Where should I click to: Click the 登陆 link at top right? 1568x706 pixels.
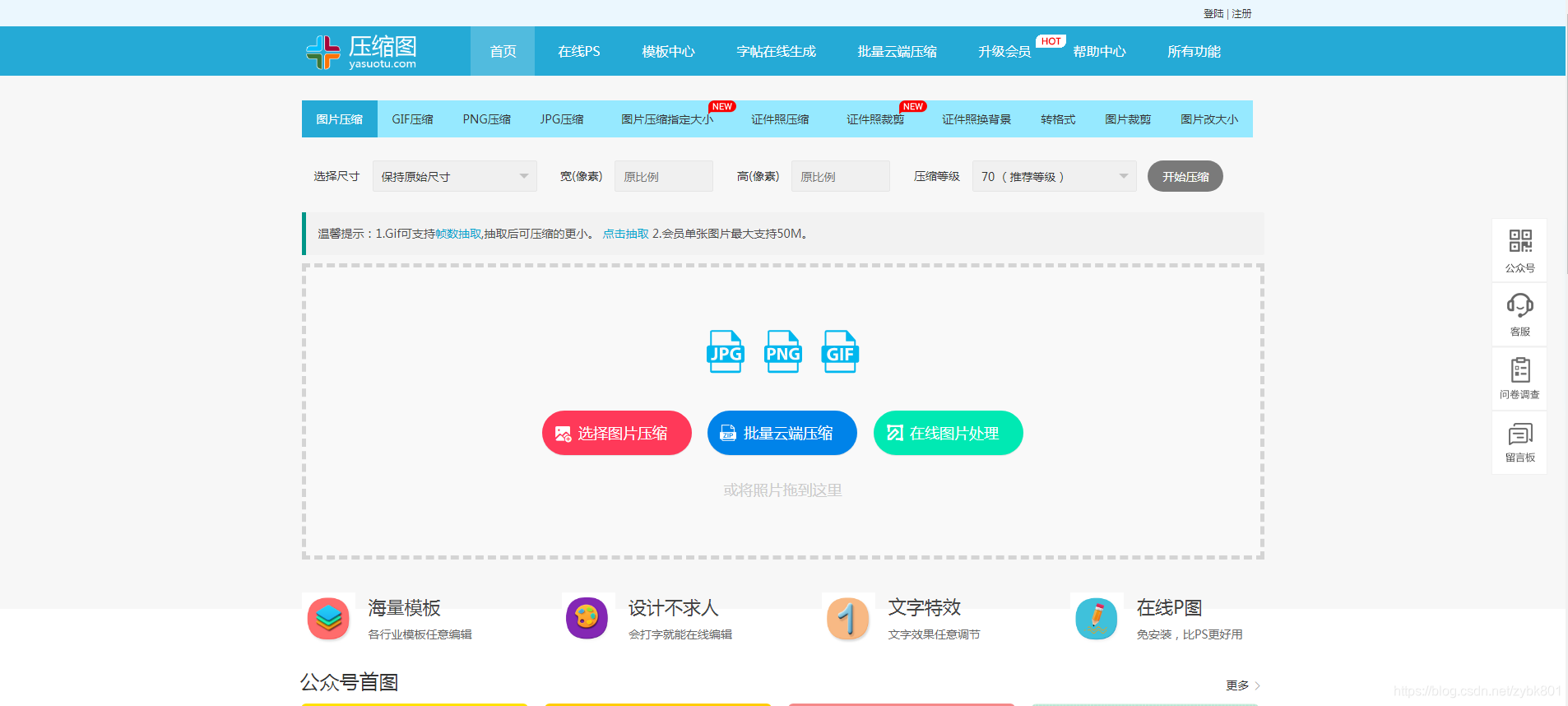(x=1213, y=13)
